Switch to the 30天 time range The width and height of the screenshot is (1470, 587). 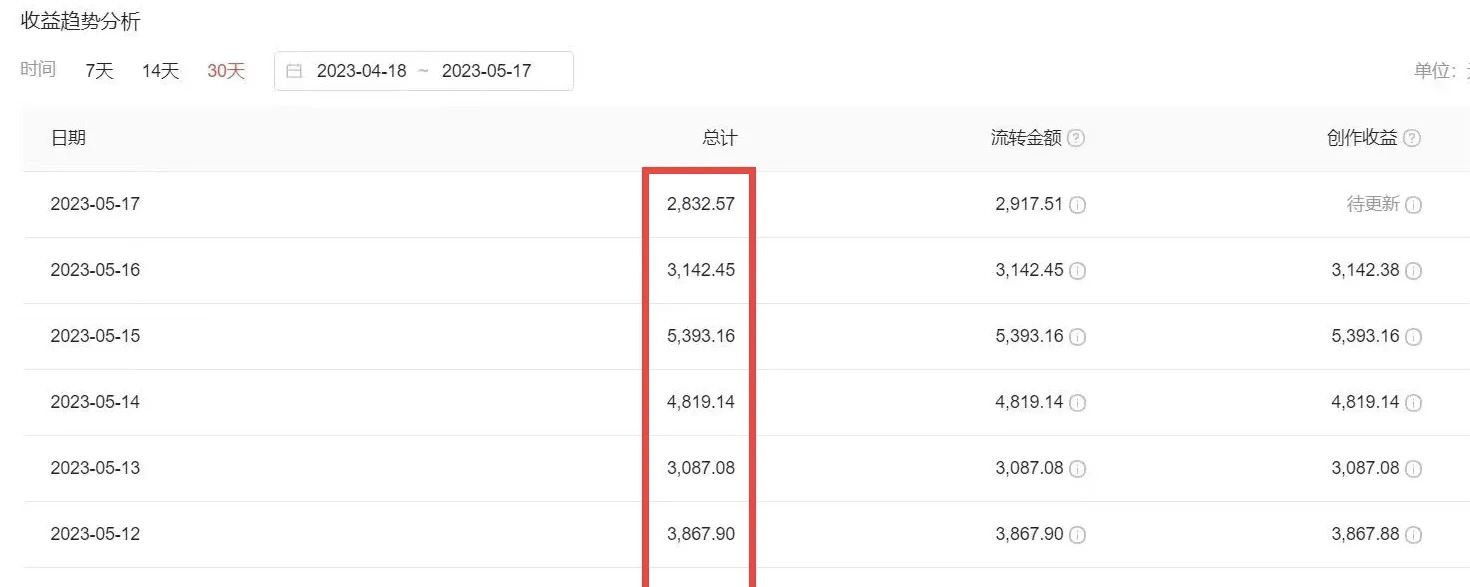pos(226,71)
